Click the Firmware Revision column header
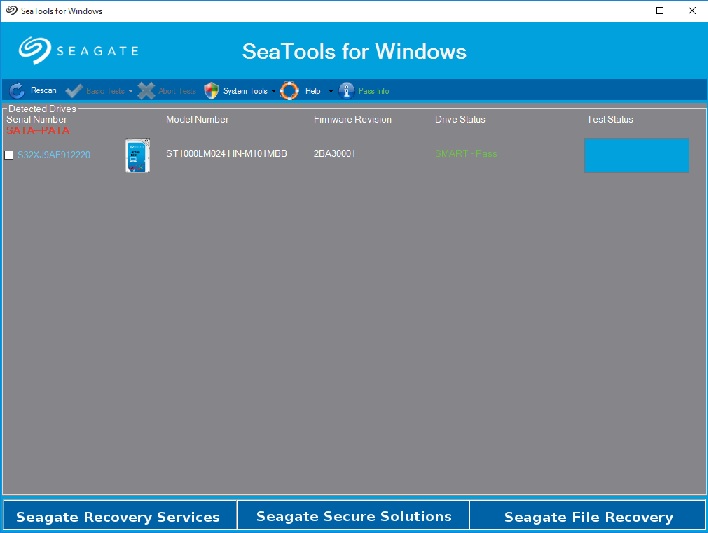The image size is (708, 533). click(x=353, y=119)
